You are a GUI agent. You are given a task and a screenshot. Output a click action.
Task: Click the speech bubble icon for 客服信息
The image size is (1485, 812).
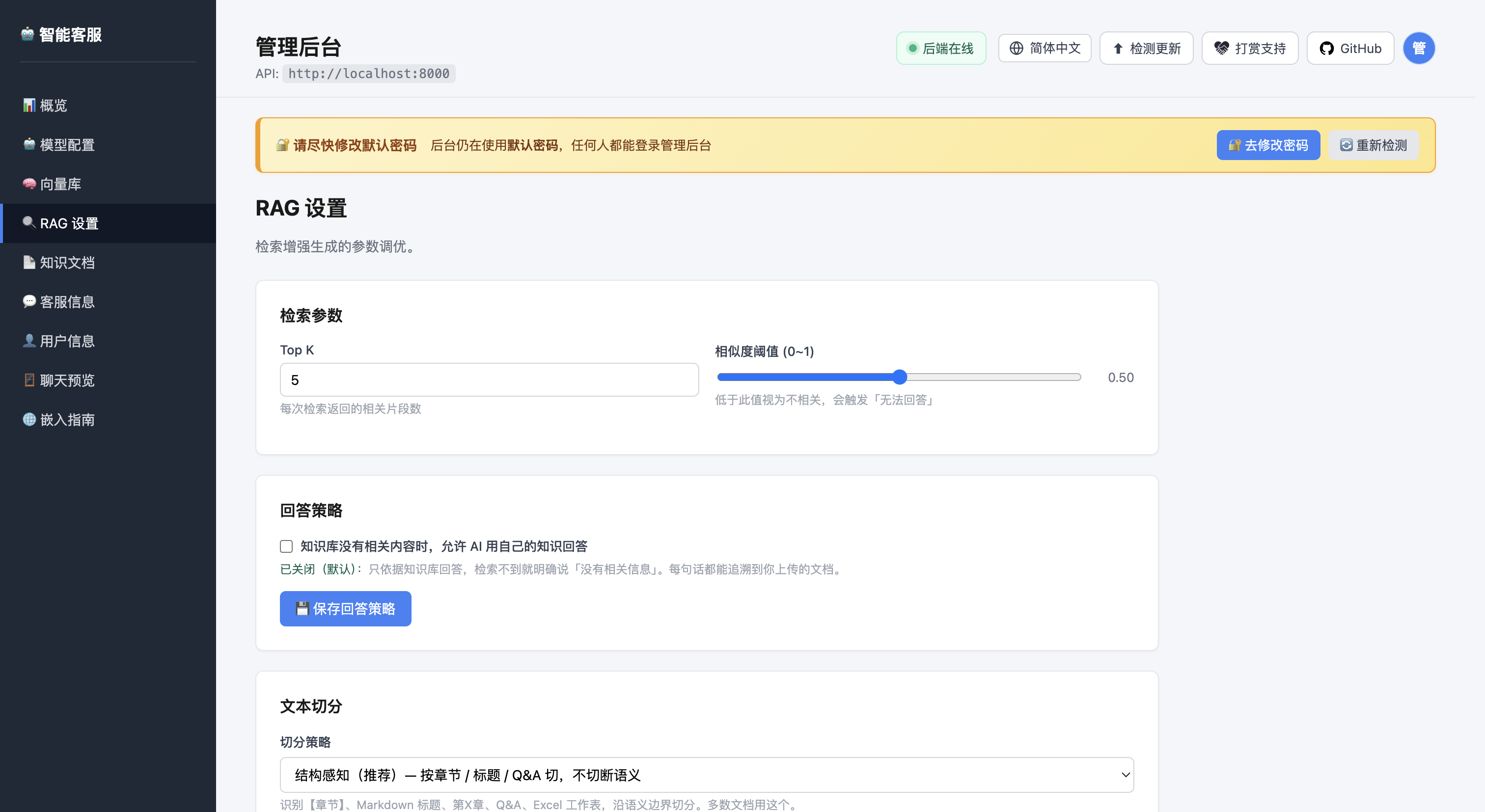pyautogui.click(x=29, y=301)
